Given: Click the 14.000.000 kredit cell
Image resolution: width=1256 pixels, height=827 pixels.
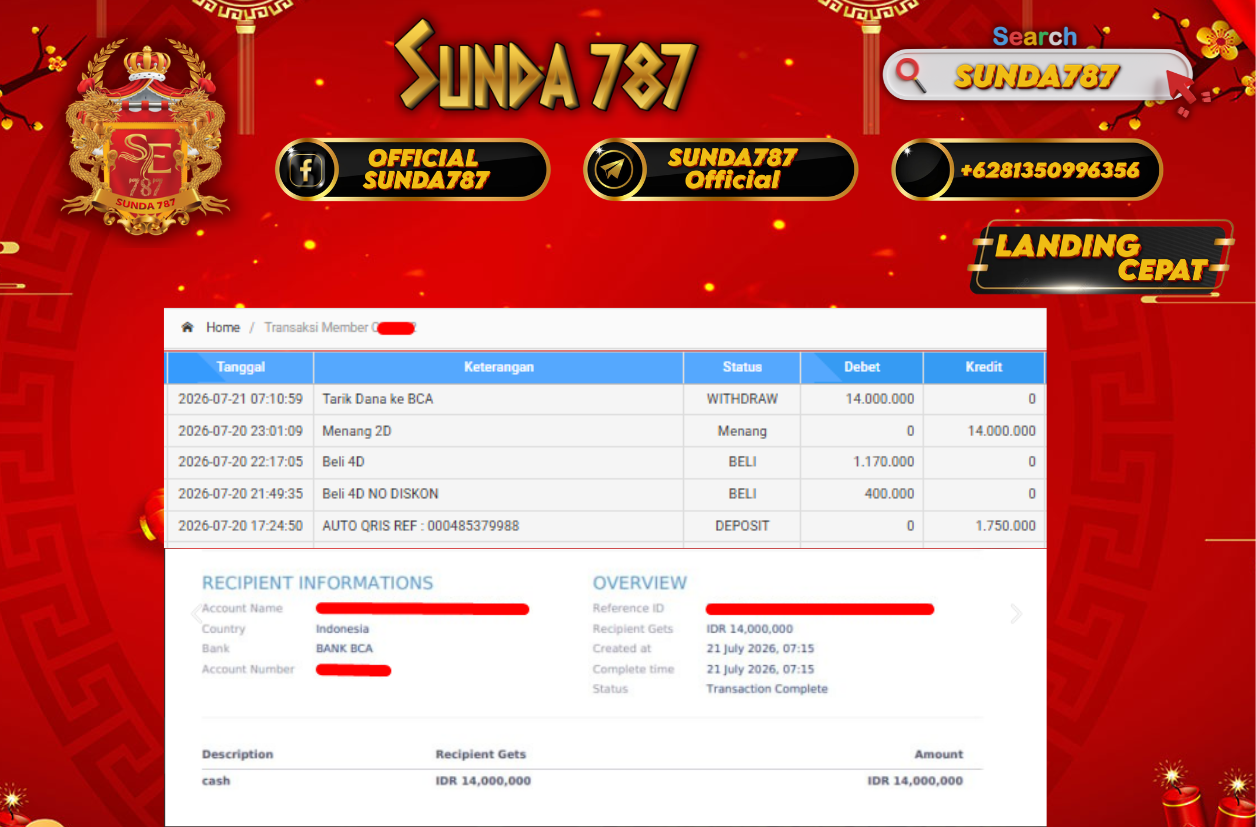Looking at the screenshot, I should pyautogui.click(x=984, y=431).
